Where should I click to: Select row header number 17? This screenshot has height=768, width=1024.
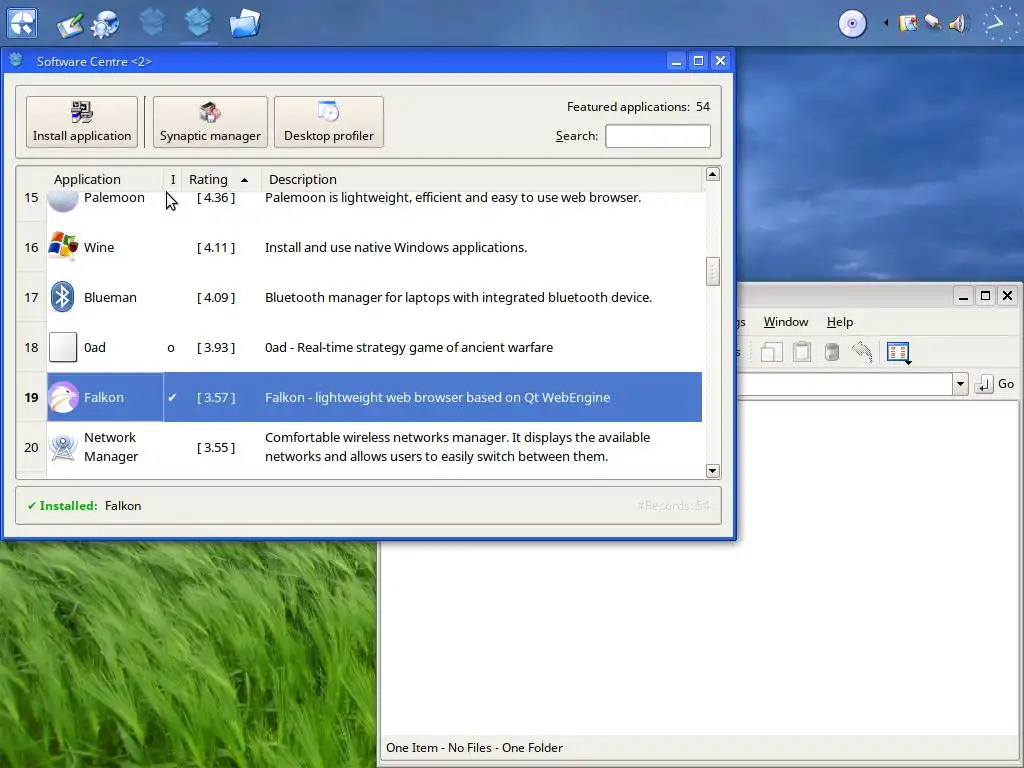31,297
